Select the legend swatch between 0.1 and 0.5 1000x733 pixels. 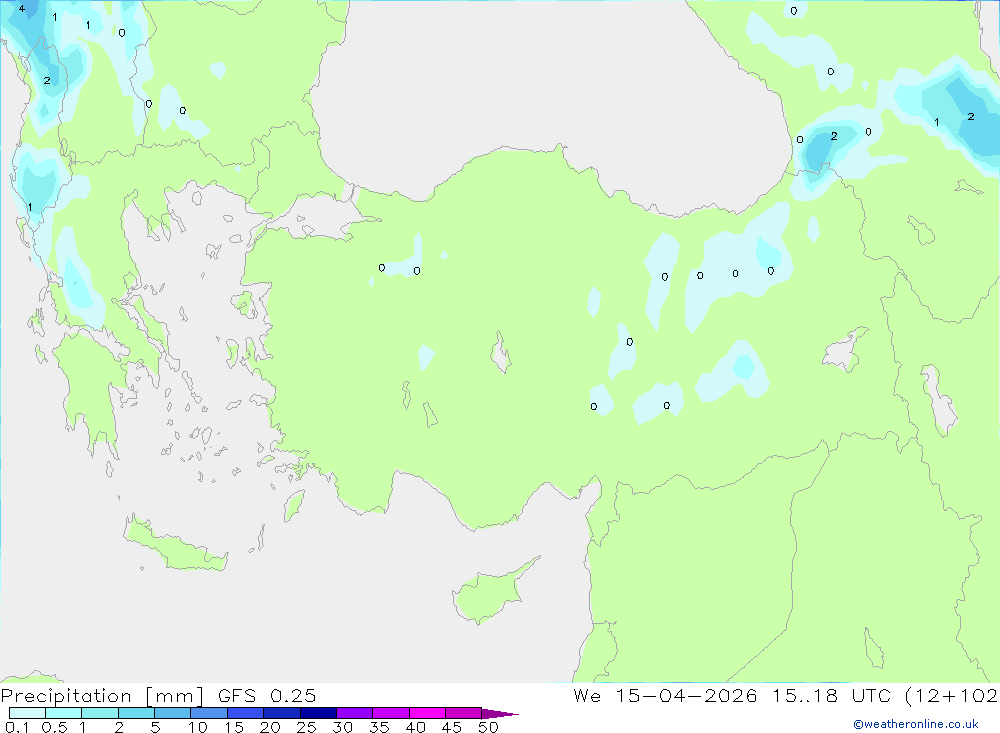click(27, 713)
